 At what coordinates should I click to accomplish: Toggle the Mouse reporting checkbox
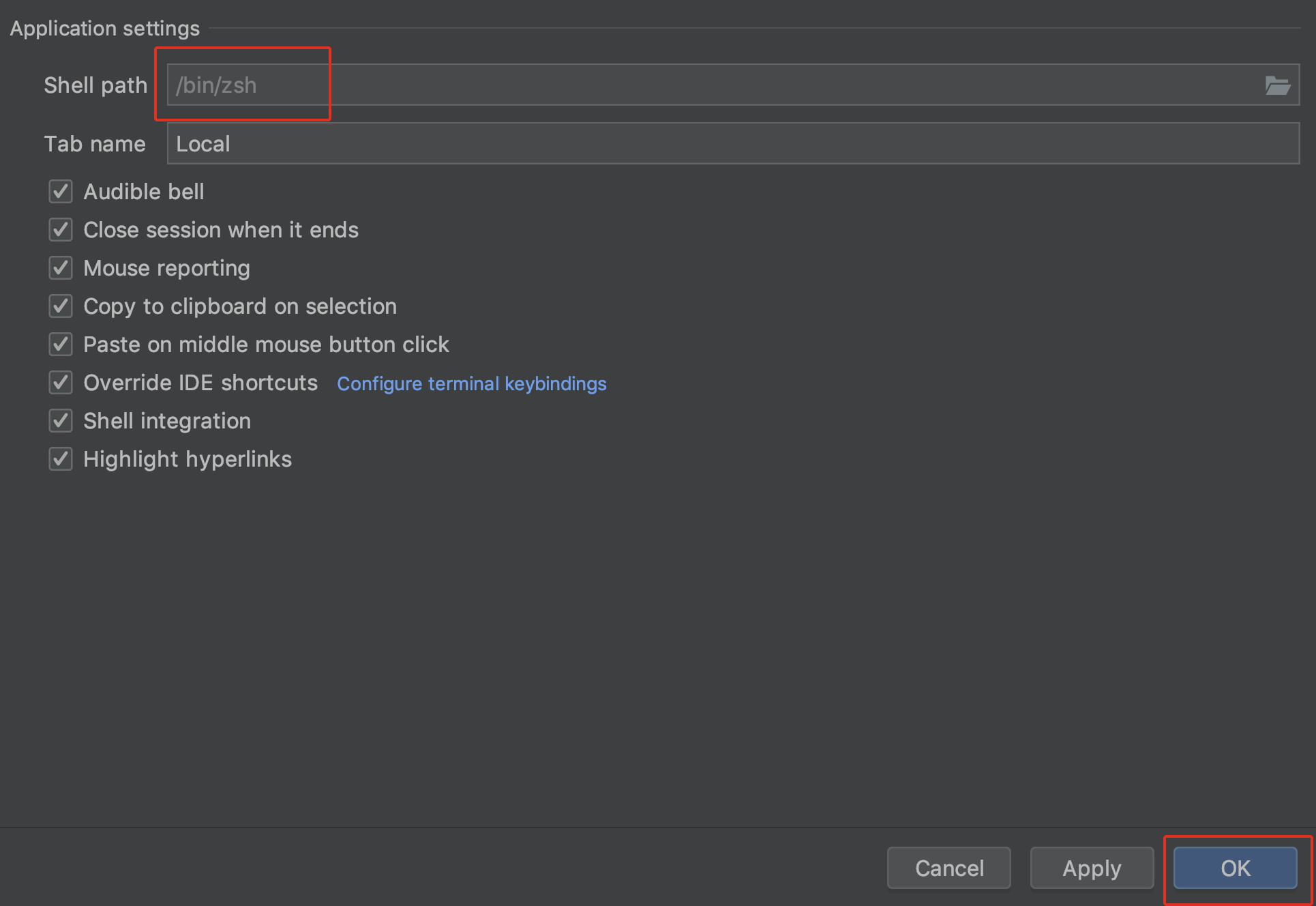(x=61, y=268)
